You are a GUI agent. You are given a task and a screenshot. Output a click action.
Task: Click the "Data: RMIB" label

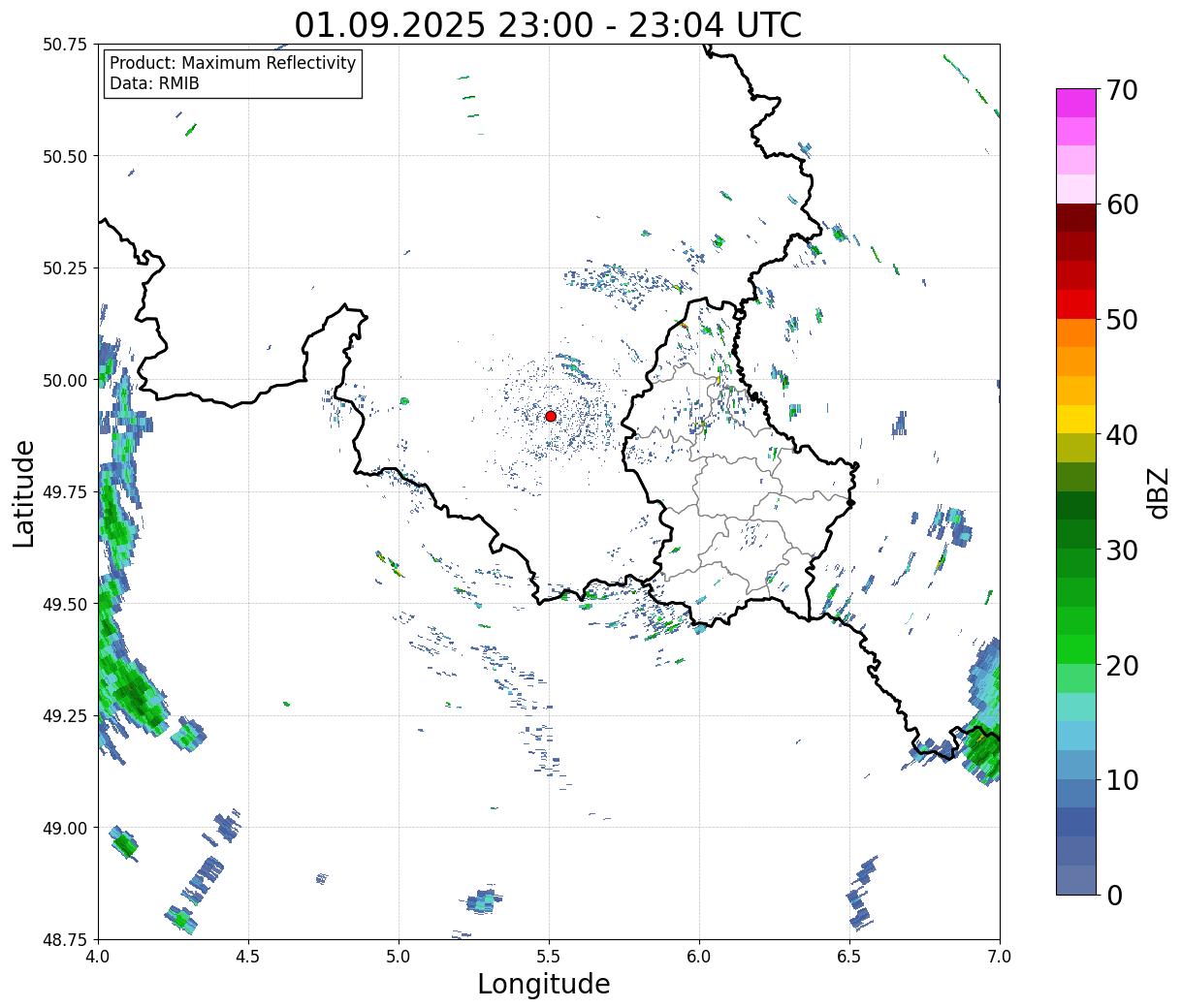pos(154,83)
